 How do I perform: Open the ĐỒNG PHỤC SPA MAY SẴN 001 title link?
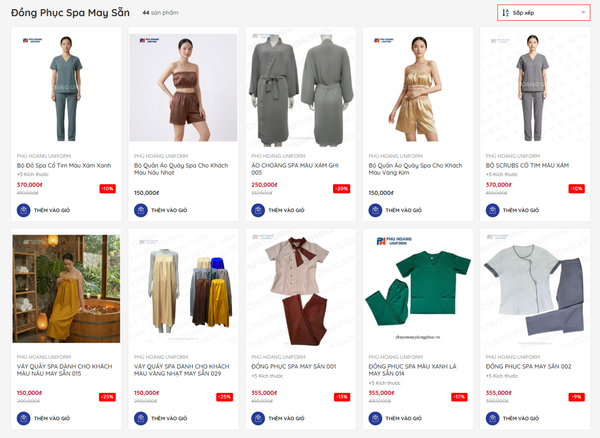293,366
